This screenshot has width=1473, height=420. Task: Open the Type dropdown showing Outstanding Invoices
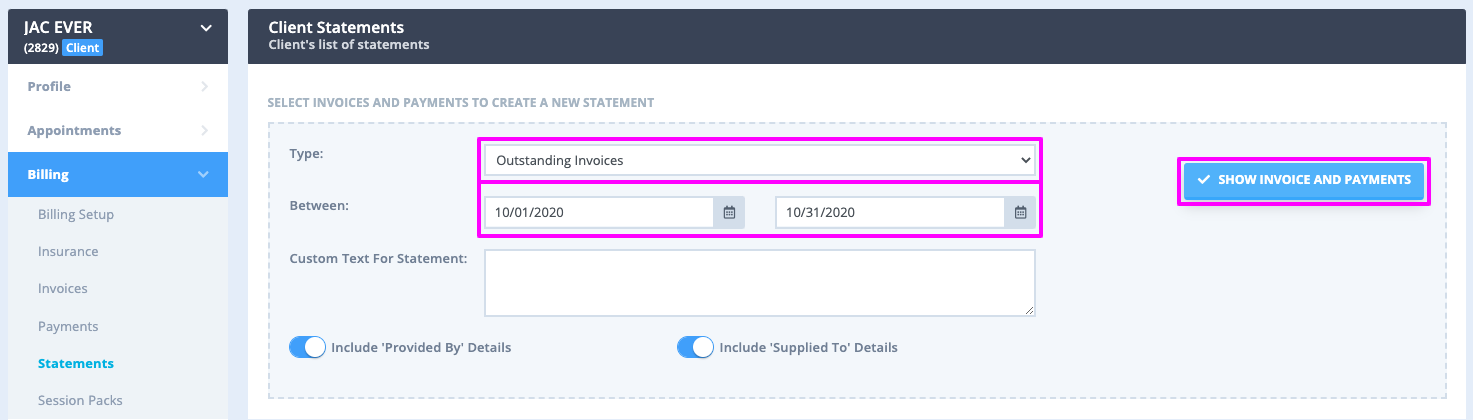pyautogui.click(x=760, y=160)
